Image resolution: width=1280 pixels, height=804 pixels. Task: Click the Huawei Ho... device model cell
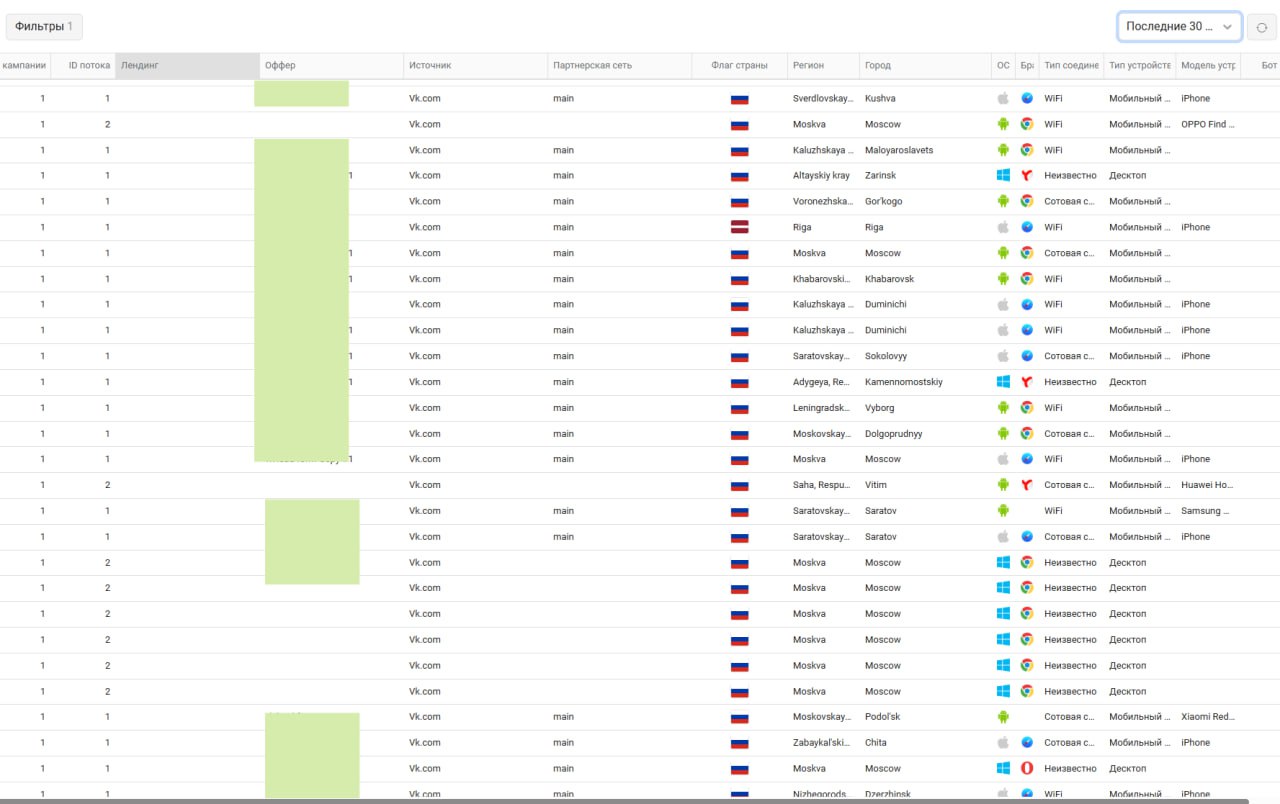(x=1207, y=485)
